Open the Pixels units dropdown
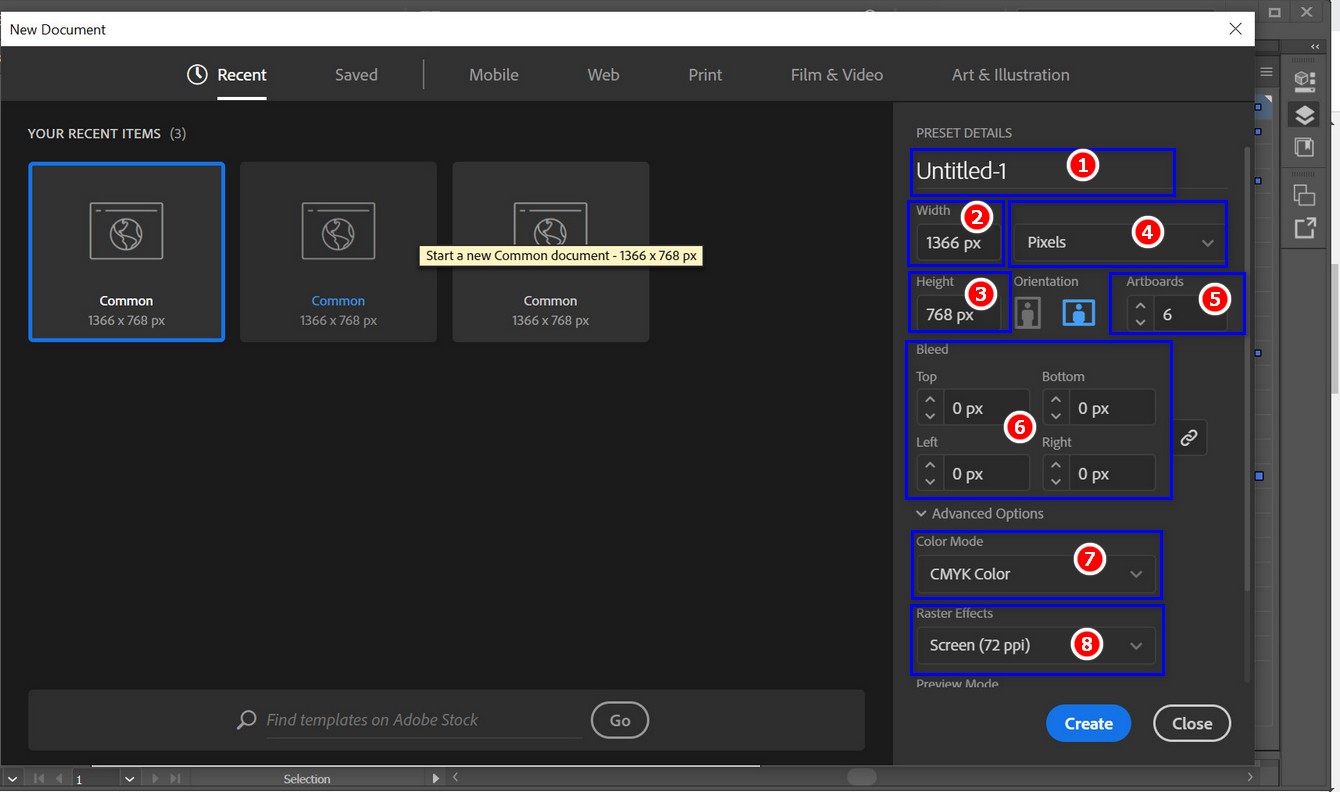Image resolution: width=1340 pixels, height=792 pixels. 1119,243
